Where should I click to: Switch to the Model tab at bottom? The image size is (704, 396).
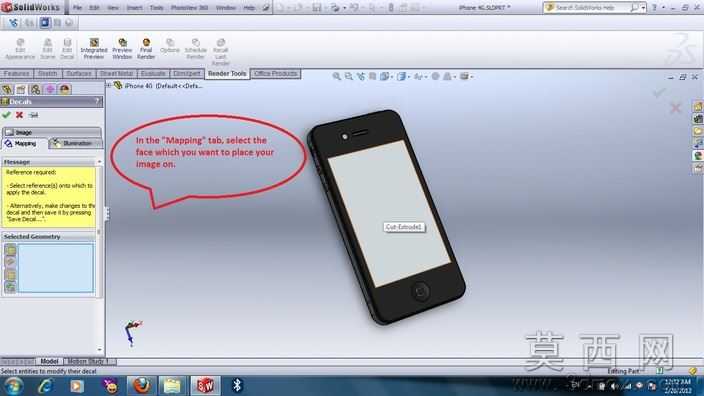(49, 361)
